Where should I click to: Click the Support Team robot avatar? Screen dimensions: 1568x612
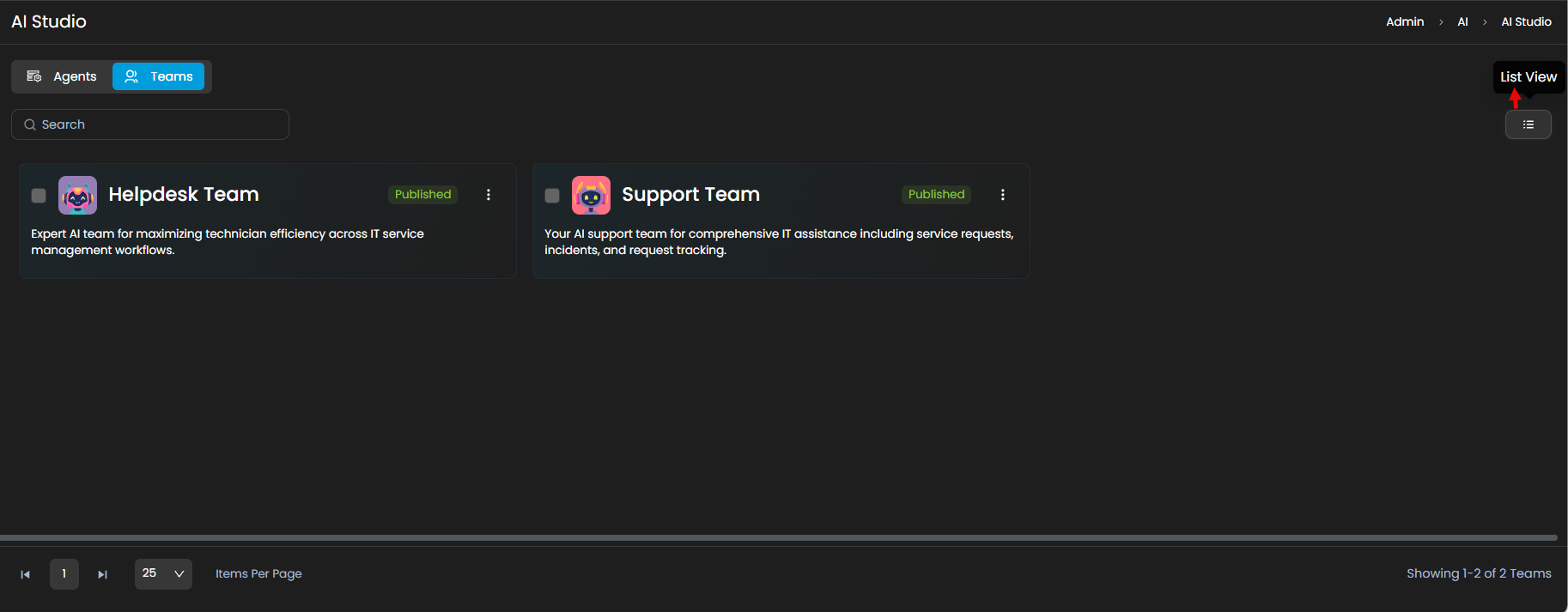coord(591,195)
